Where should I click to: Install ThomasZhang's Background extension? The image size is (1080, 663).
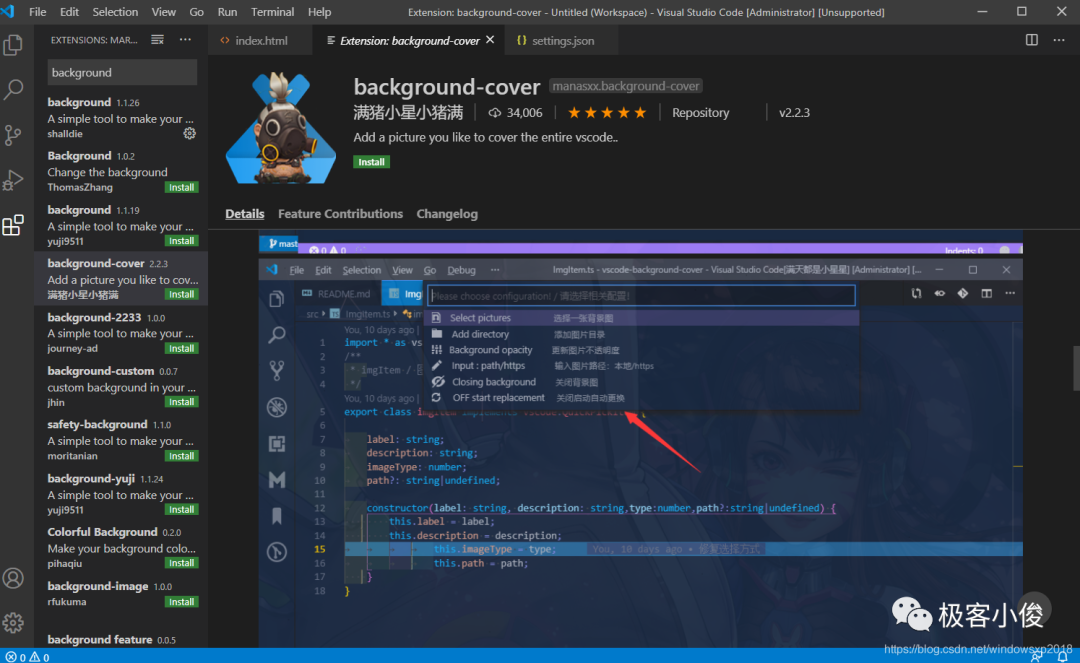(x=182, y=187)
